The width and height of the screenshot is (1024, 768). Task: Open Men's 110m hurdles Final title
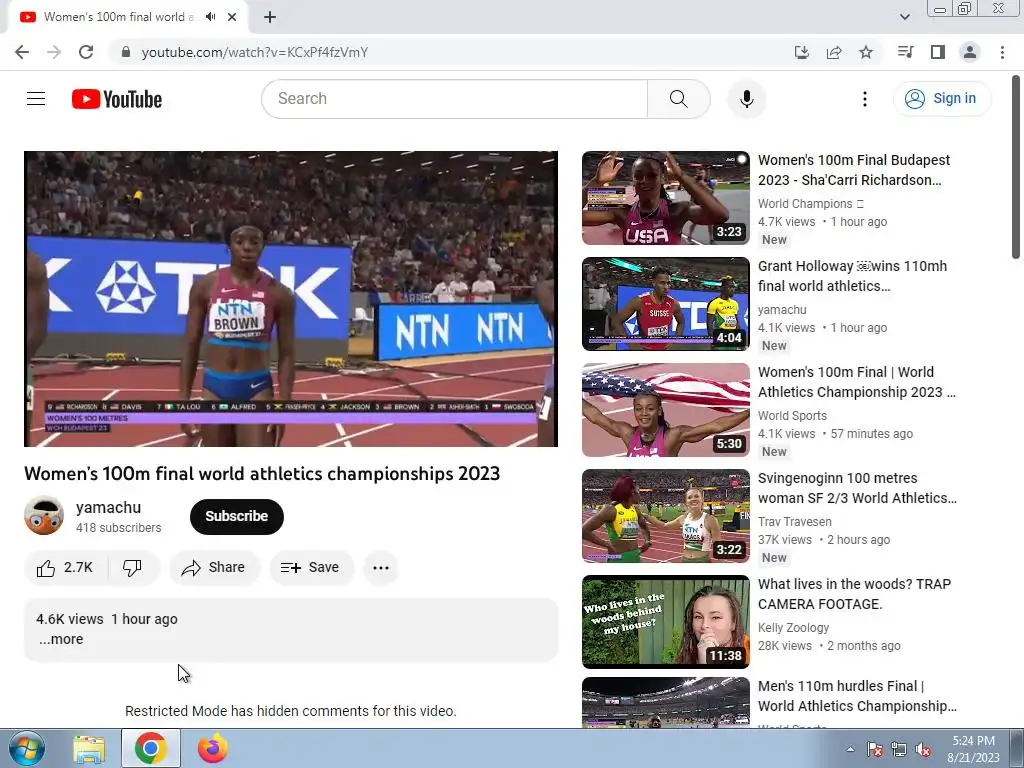click(x=857, y=696)
